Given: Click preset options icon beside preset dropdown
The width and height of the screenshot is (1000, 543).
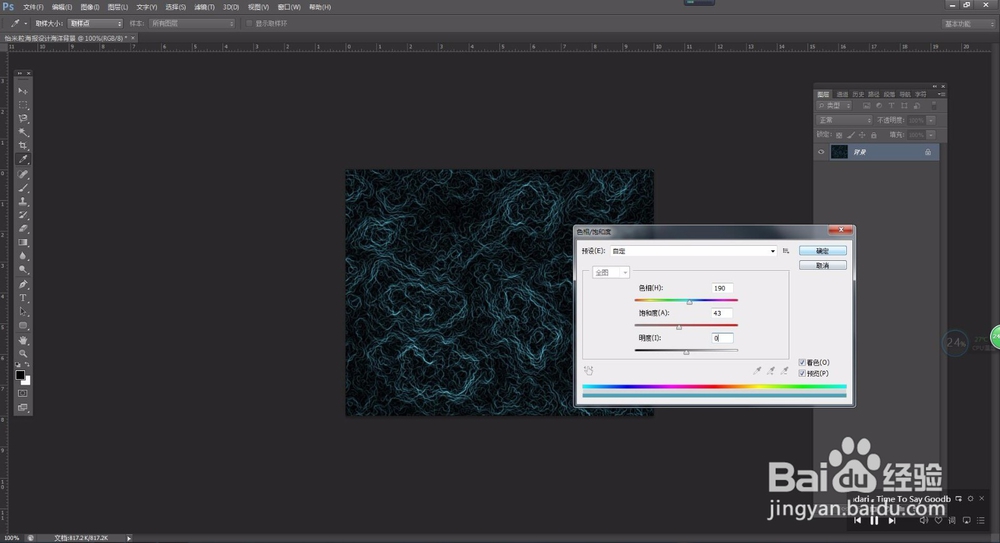Looking at the screenshot, I should pos(786,251).
